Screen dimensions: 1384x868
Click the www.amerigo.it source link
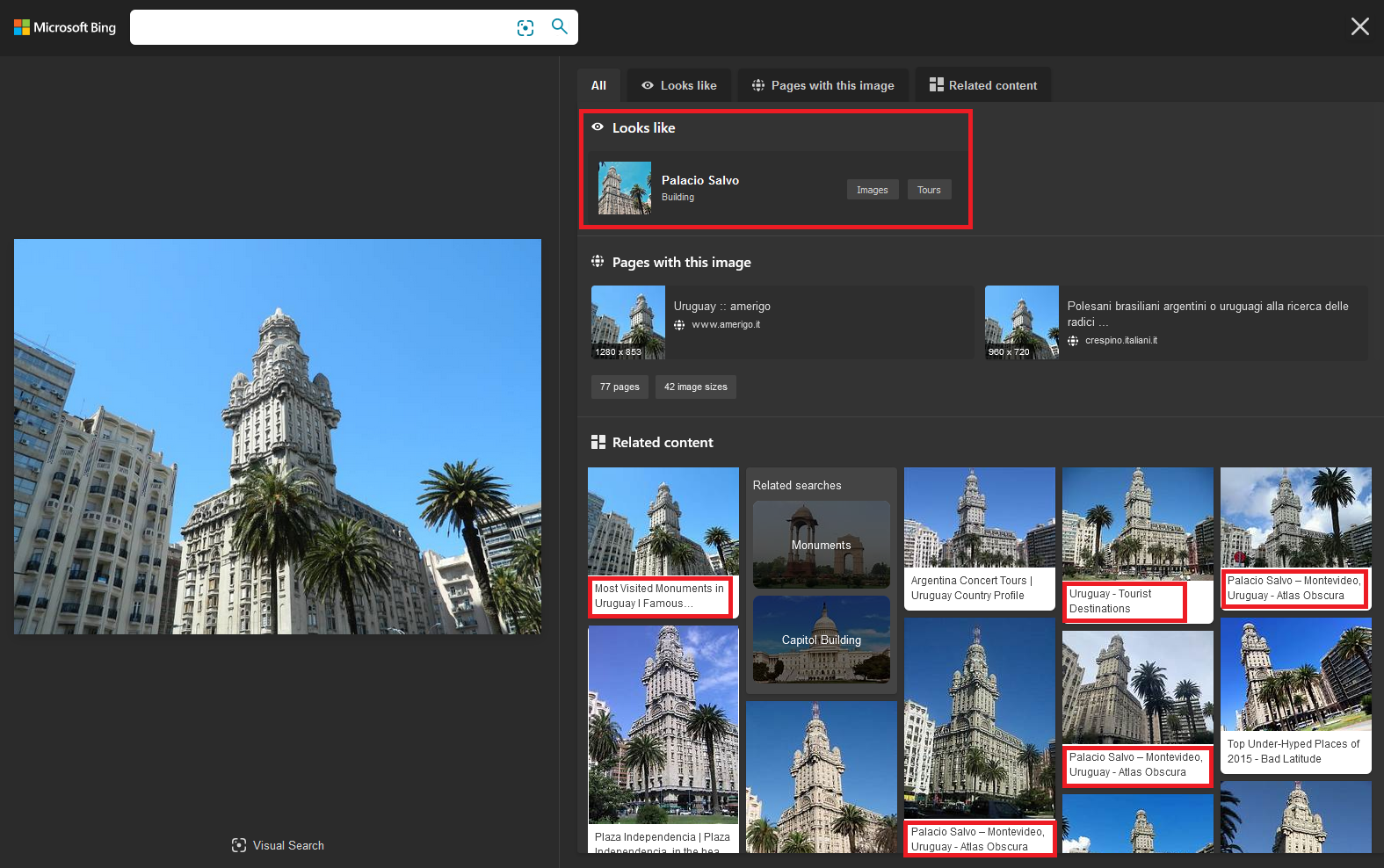click(726, 325)
